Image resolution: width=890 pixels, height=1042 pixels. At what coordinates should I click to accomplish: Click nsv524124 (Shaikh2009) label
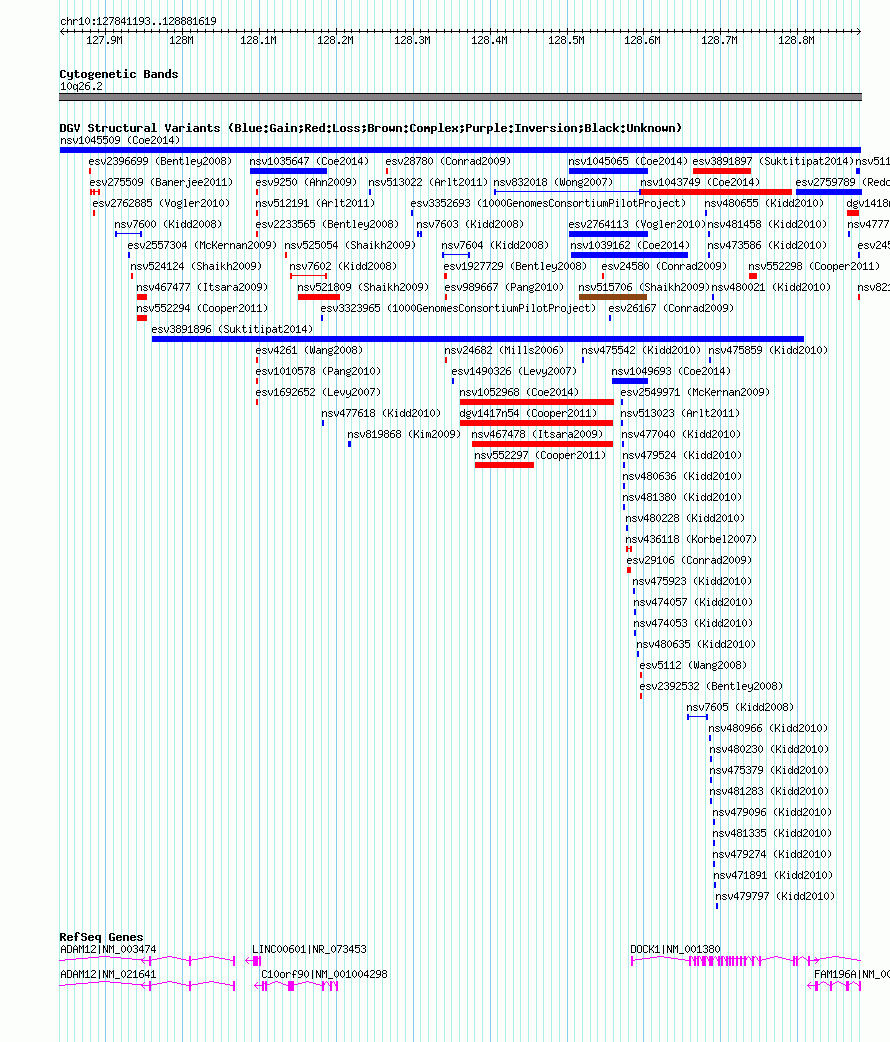pyautogui.click(x=196, y=266)
